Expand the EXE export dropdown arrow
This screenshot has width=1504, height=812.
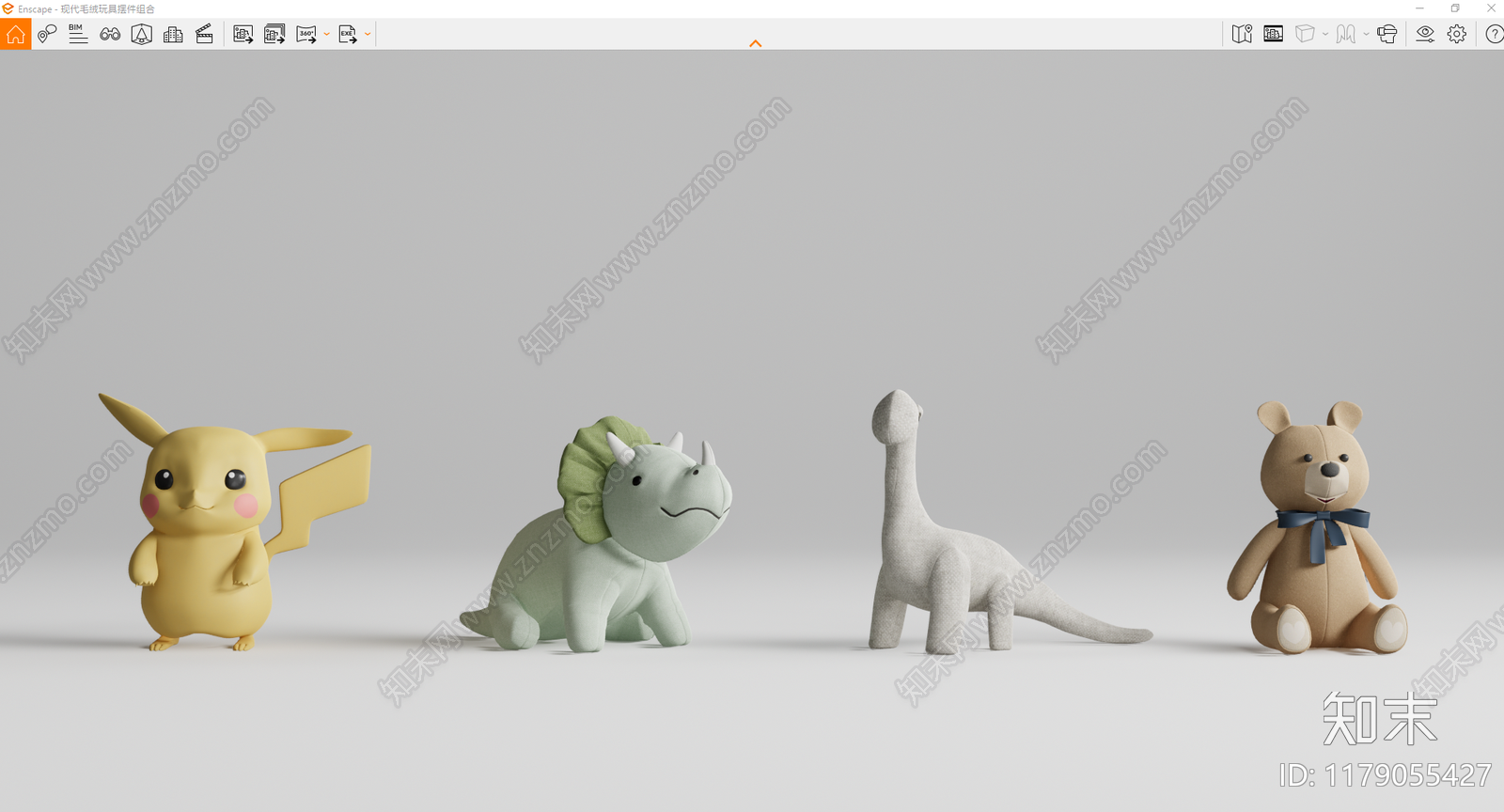pos(368,35)
